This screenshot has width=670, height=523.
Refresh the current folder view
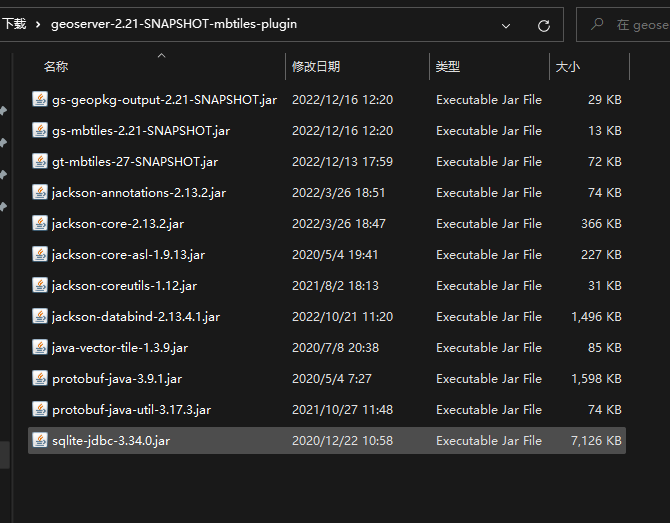544,25
